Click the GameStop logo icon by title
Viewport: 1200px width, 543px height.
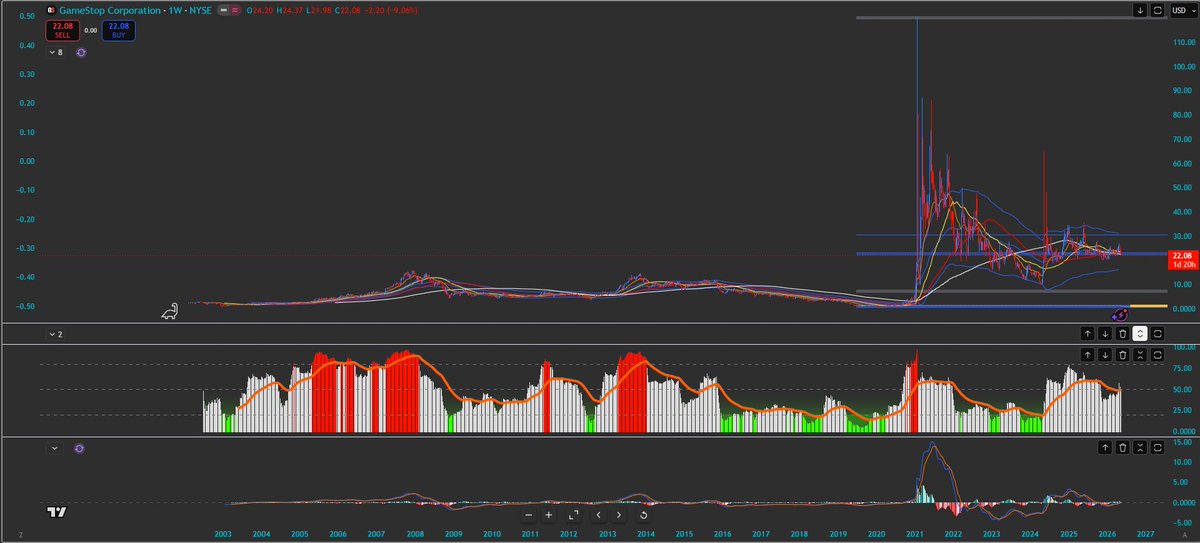pos(51,10)
